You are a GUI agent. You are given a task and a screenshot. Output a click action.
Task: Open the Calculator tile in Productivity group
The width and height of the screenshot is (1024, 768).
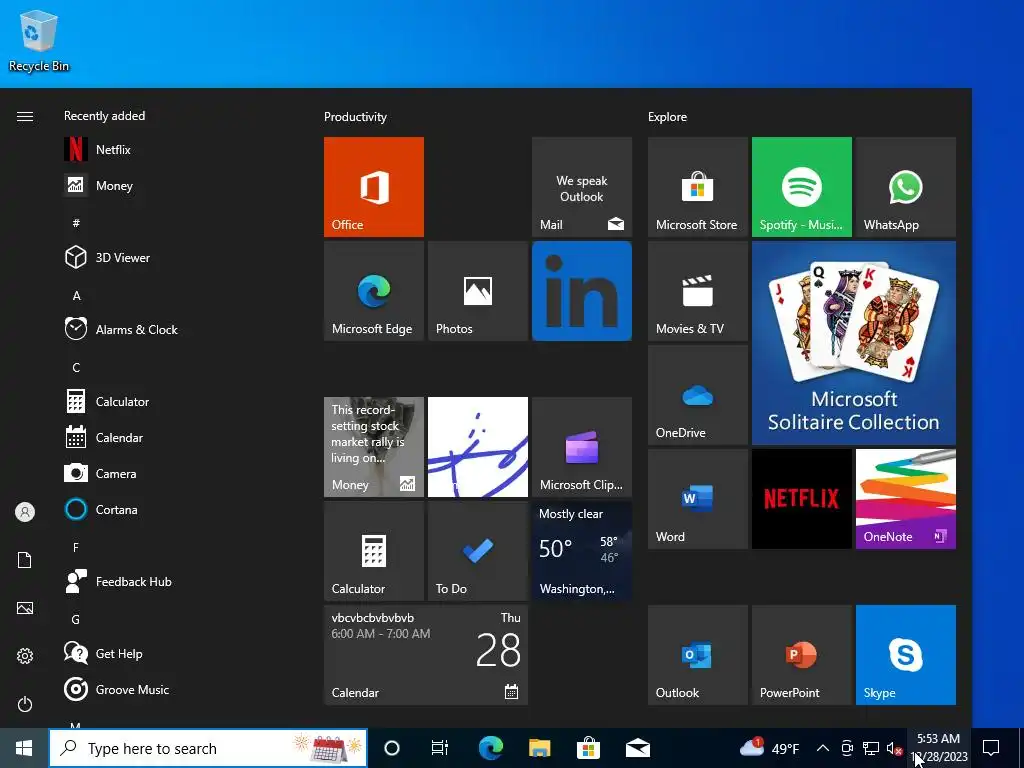point(374,551)
